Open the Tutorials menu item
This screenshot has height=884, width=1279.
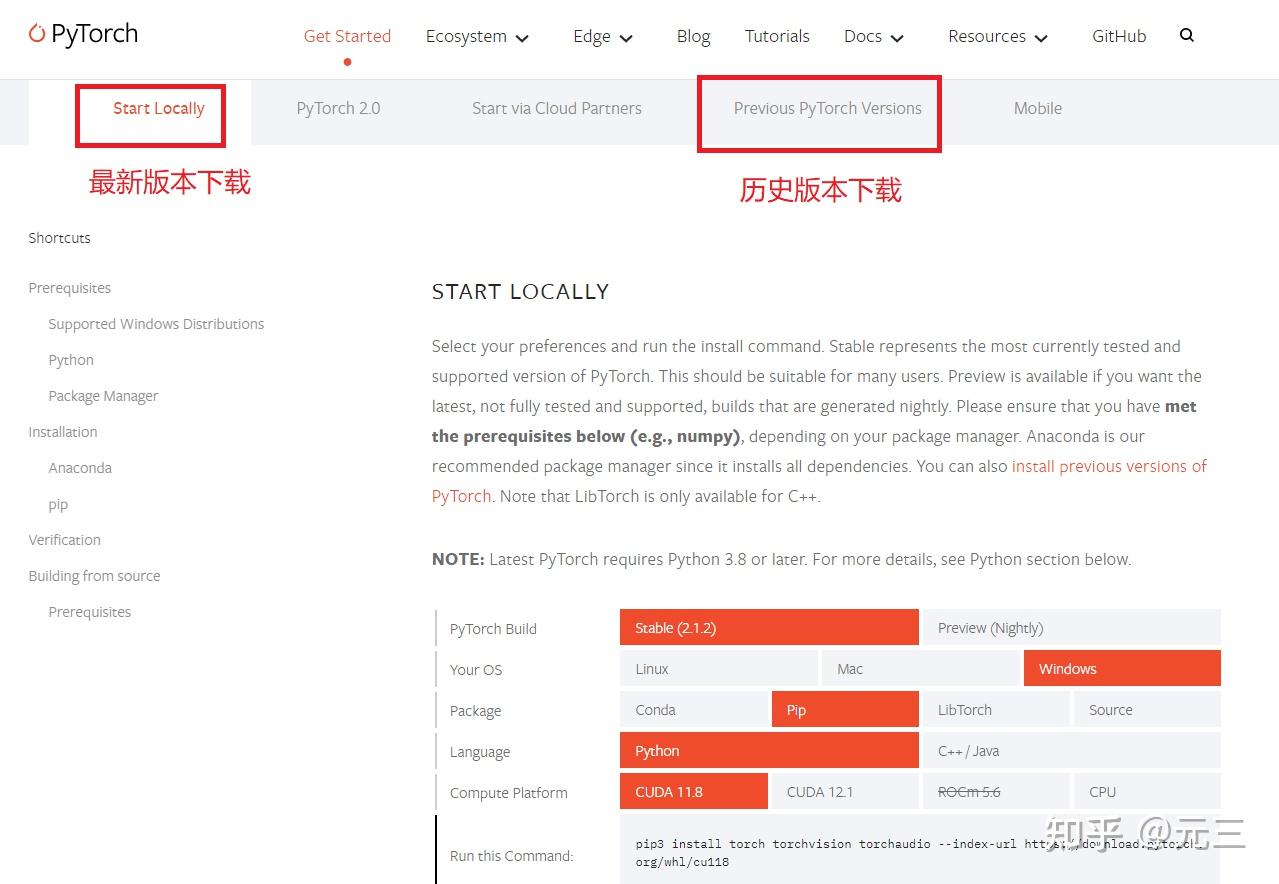[x=776, y=36]
